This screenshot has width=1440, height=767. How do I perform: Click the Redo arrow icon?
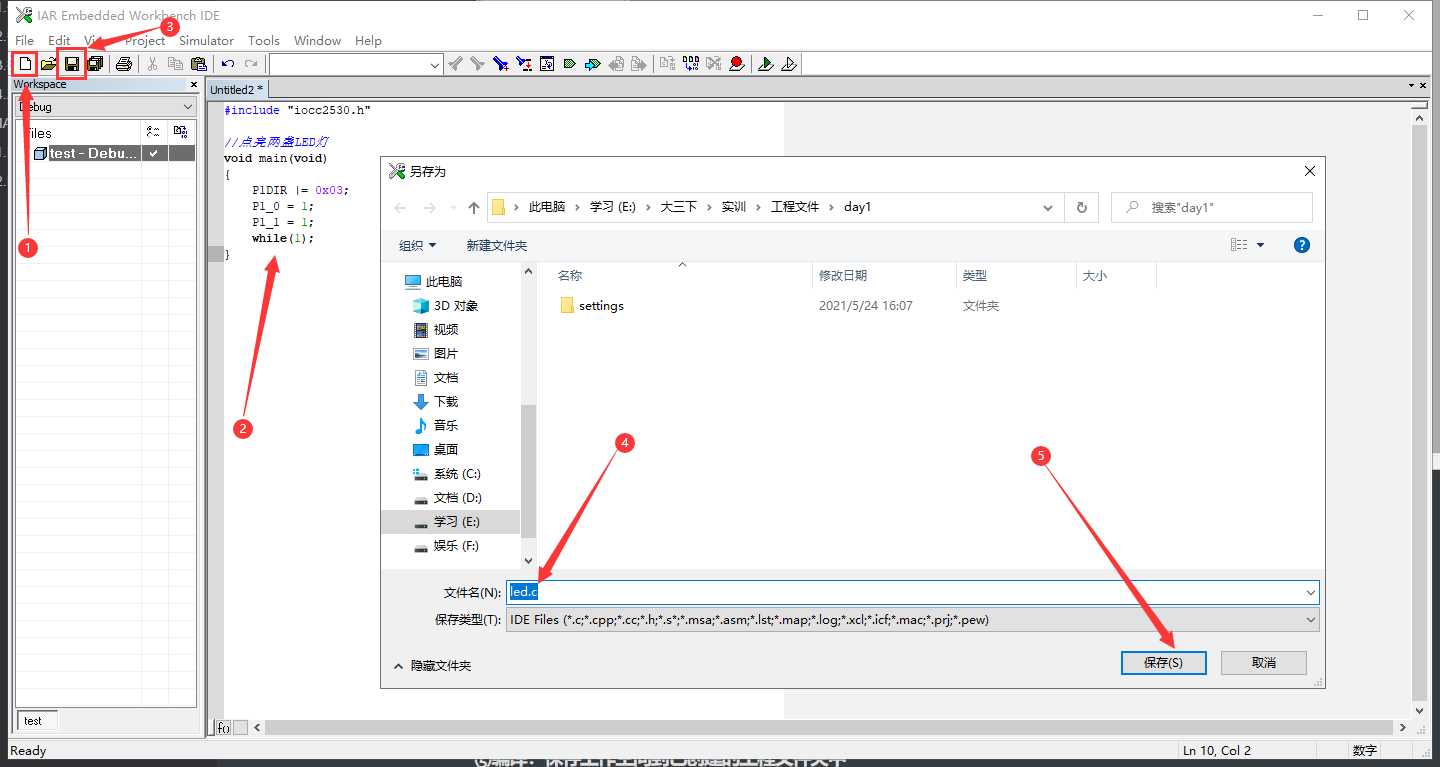click(251, 64)
